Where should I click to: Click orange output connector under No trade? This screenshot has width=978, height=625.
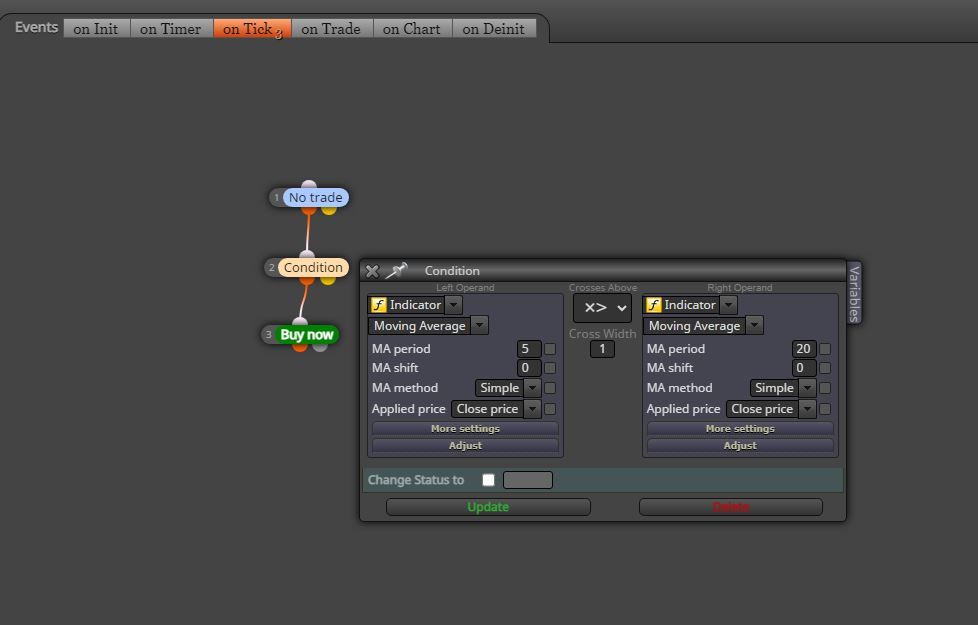309,211
